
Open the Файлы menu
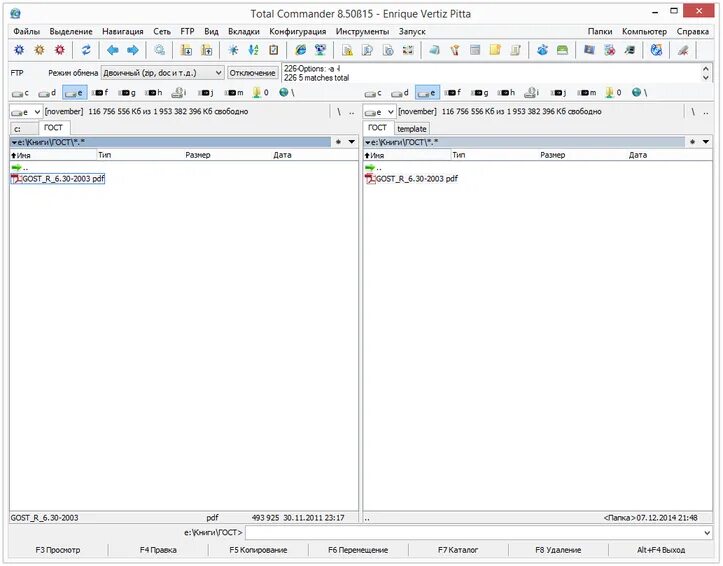[x=26, y=31]
